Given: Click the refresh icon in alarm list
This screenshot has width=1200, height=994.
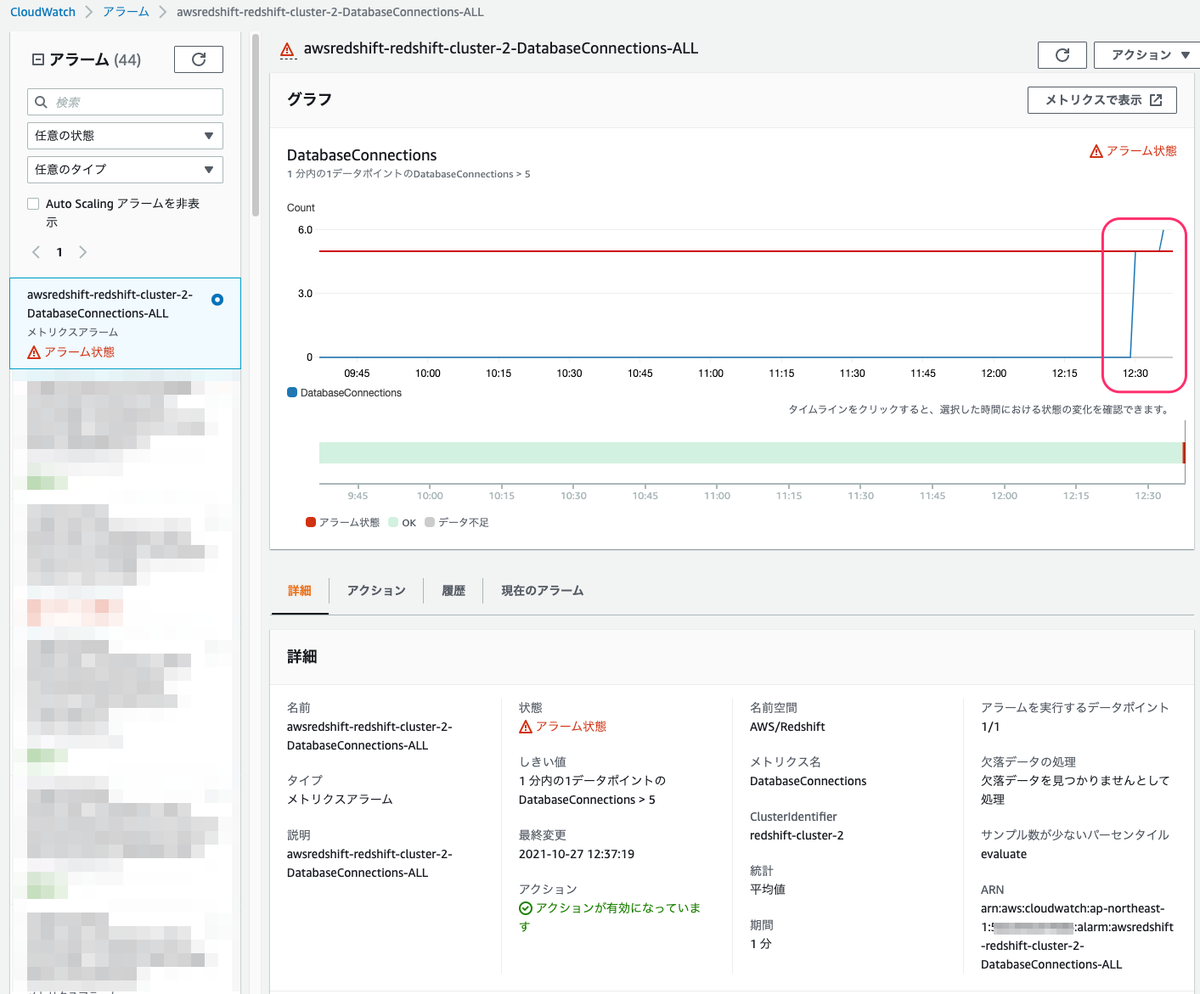Looking at the screenshot, I should 198,59.
